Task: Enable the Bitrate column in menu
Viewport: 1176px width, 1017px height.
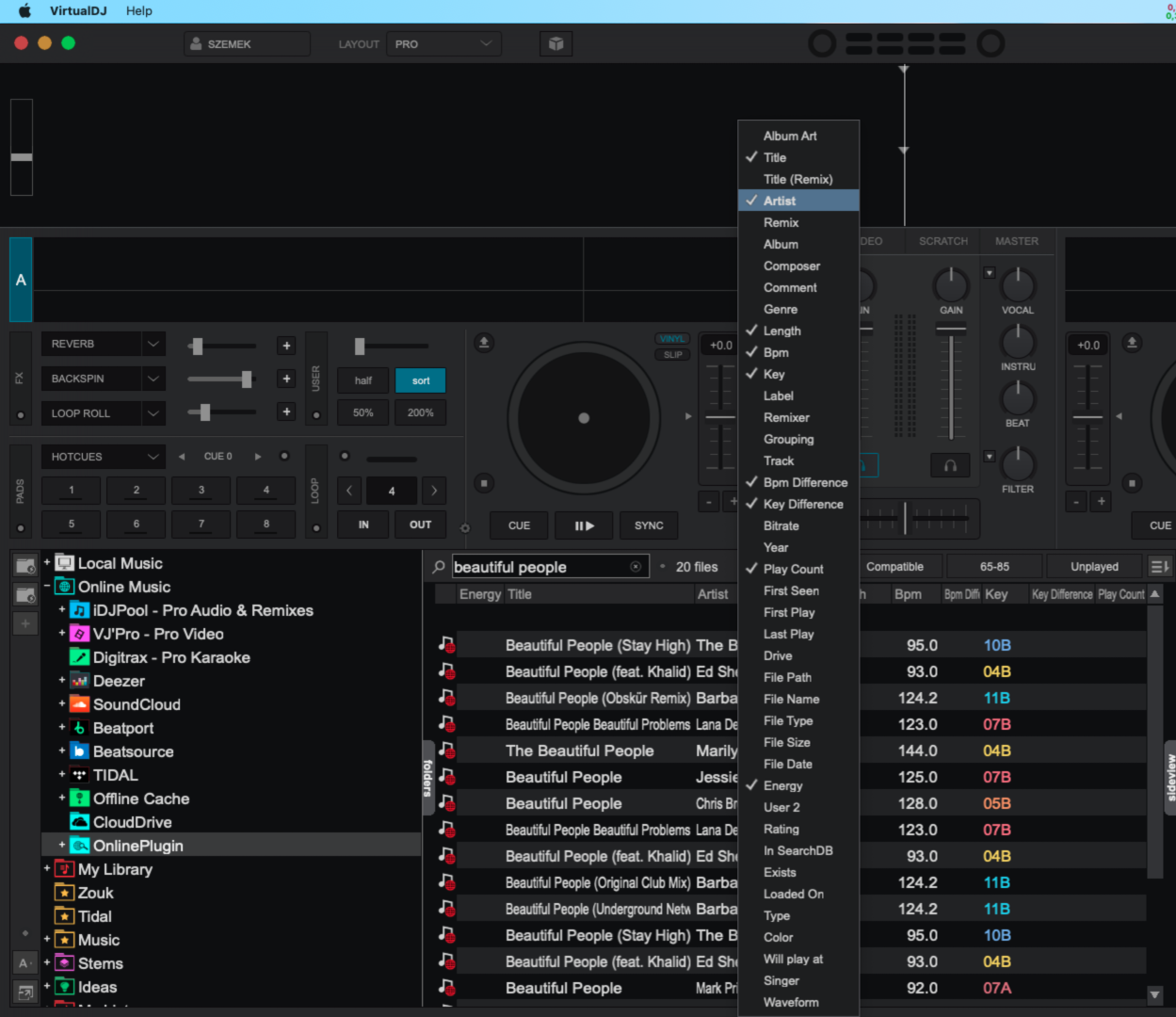Action: coord(798,525)
